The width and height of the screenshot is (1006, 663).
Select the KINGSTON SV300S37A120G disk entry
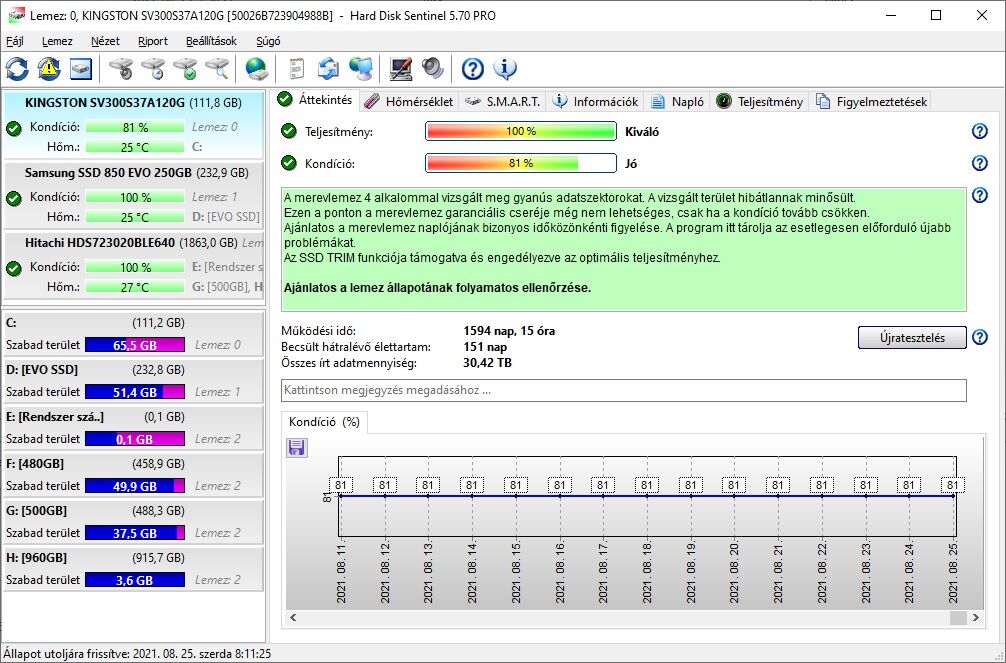133,125
